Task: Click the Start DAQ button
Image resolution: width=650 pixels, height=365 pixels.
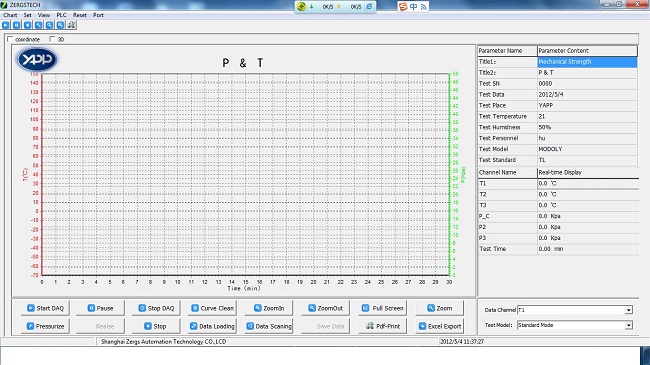Action: pyautogui.click(x=45, y=308)
